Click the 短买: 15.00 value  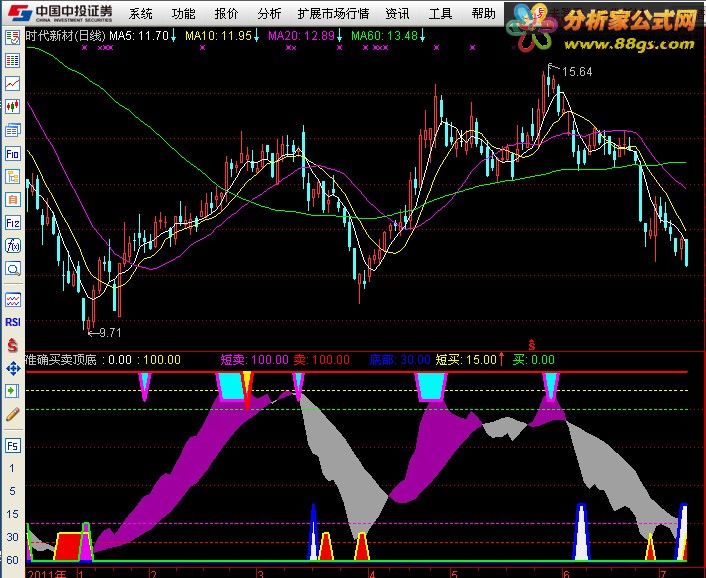click(466, 360)
